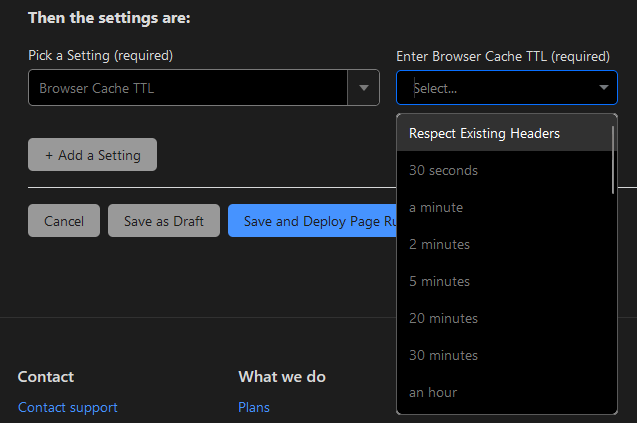637x423 pixels.
Task: Open the Plans footer link
Action: point(254,407)
